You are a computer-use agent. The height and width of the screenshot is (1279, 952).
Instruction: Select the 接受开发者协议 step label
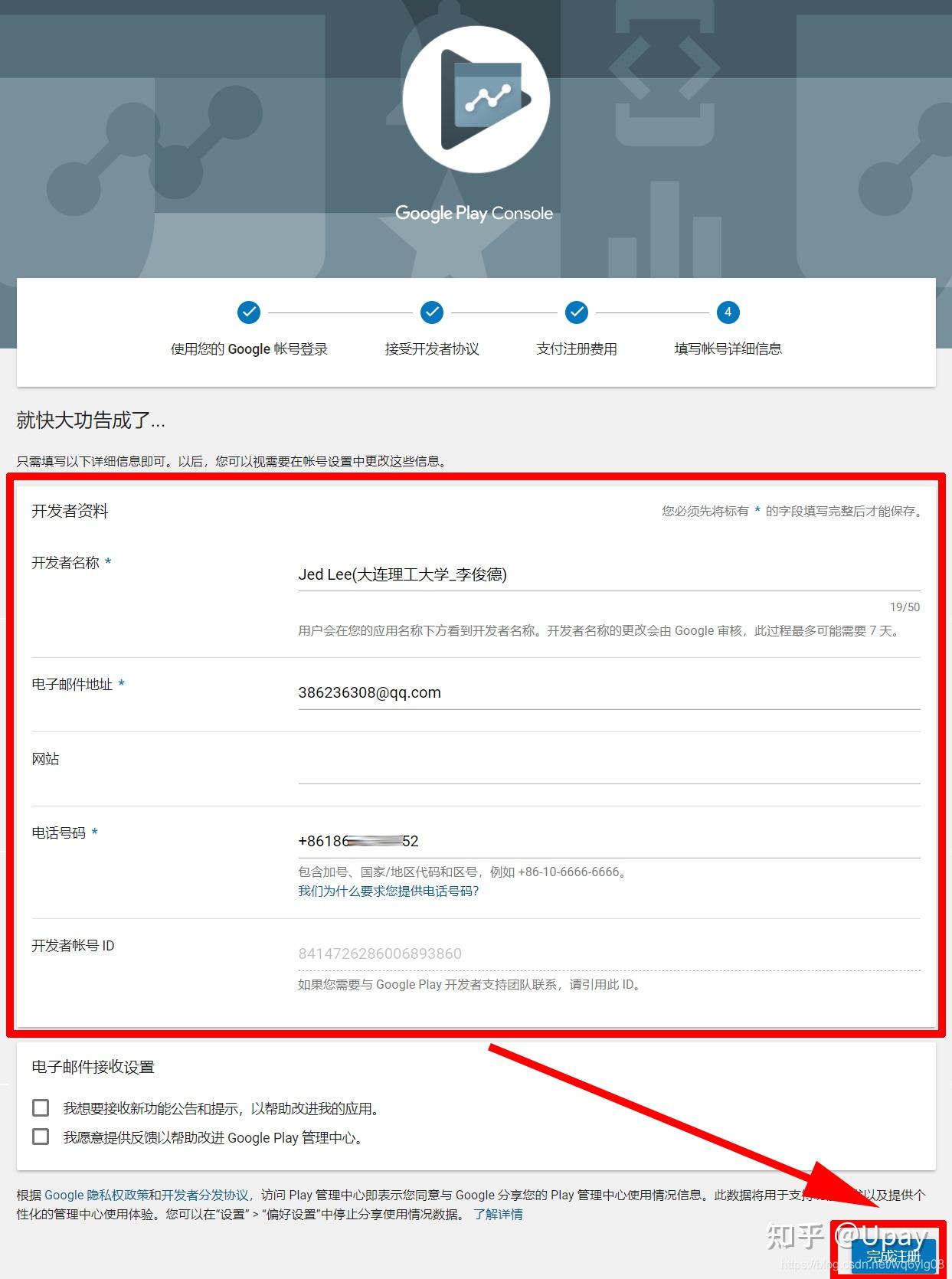coord(432,349)
